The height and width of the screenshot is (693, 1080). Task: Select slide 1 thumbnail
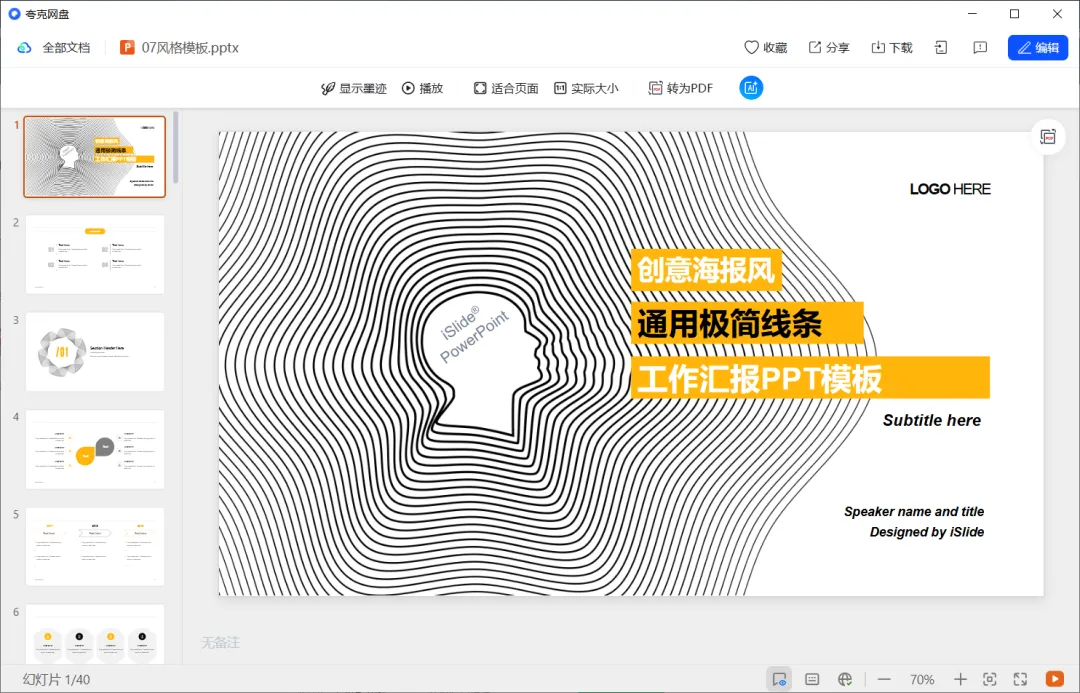pos(95,157)
